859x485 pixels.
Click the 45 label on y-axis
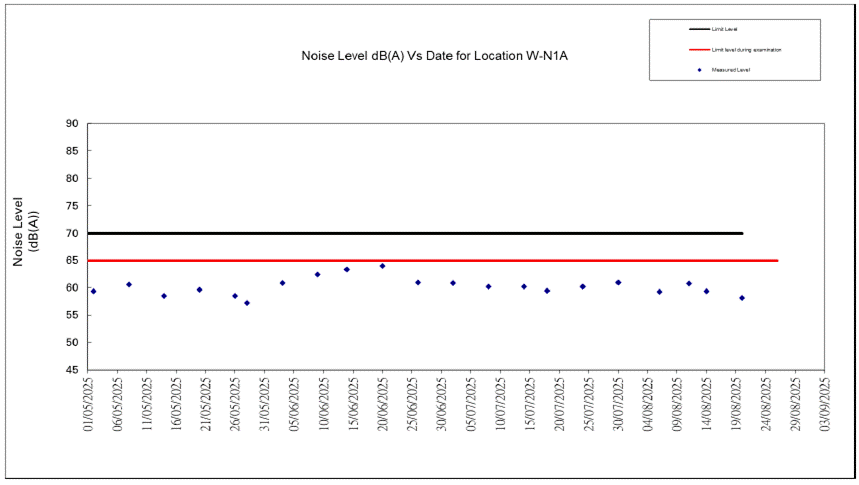coord(72,370)
